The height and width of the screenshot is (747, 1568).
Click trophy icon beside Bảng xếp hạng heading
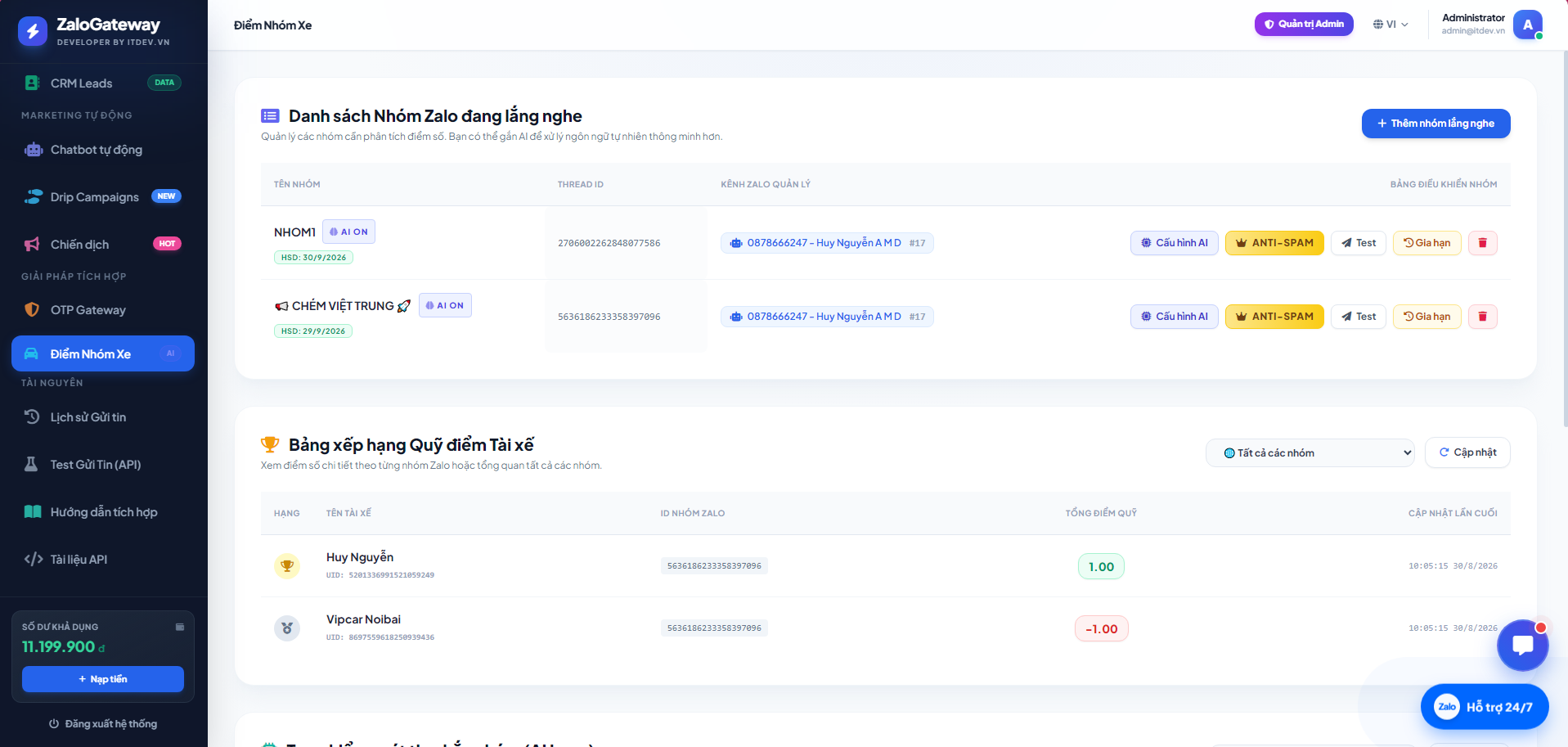[270, 444]
